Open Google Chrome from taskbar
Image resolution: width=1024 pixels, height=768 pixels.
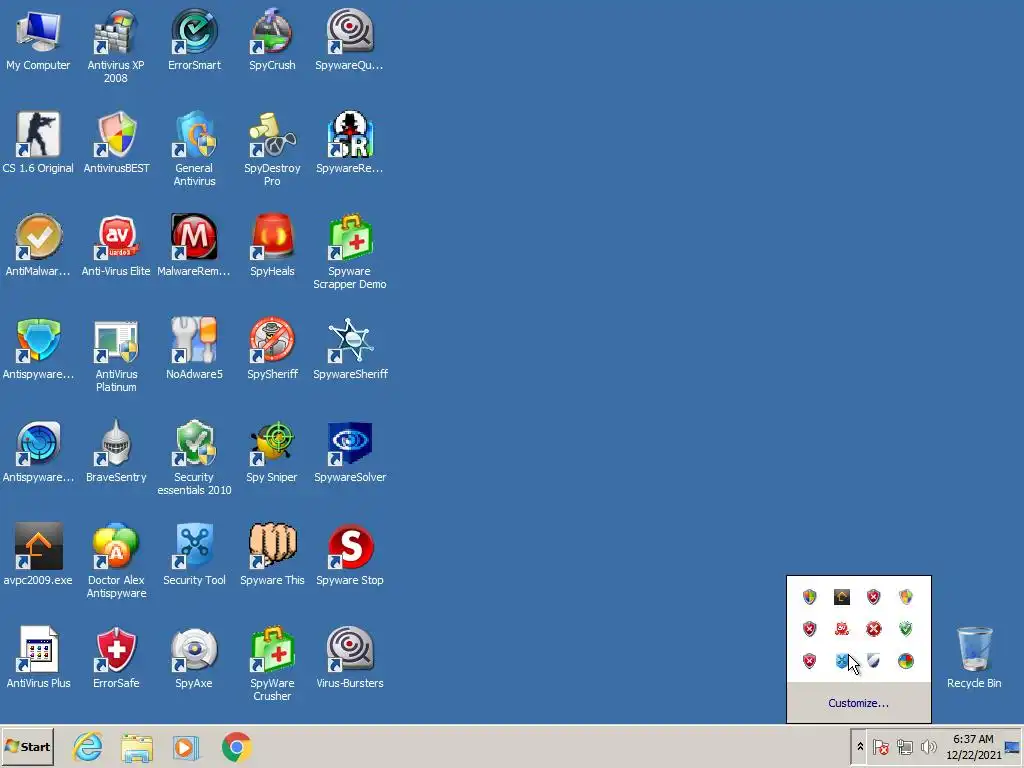pos(237,746)
